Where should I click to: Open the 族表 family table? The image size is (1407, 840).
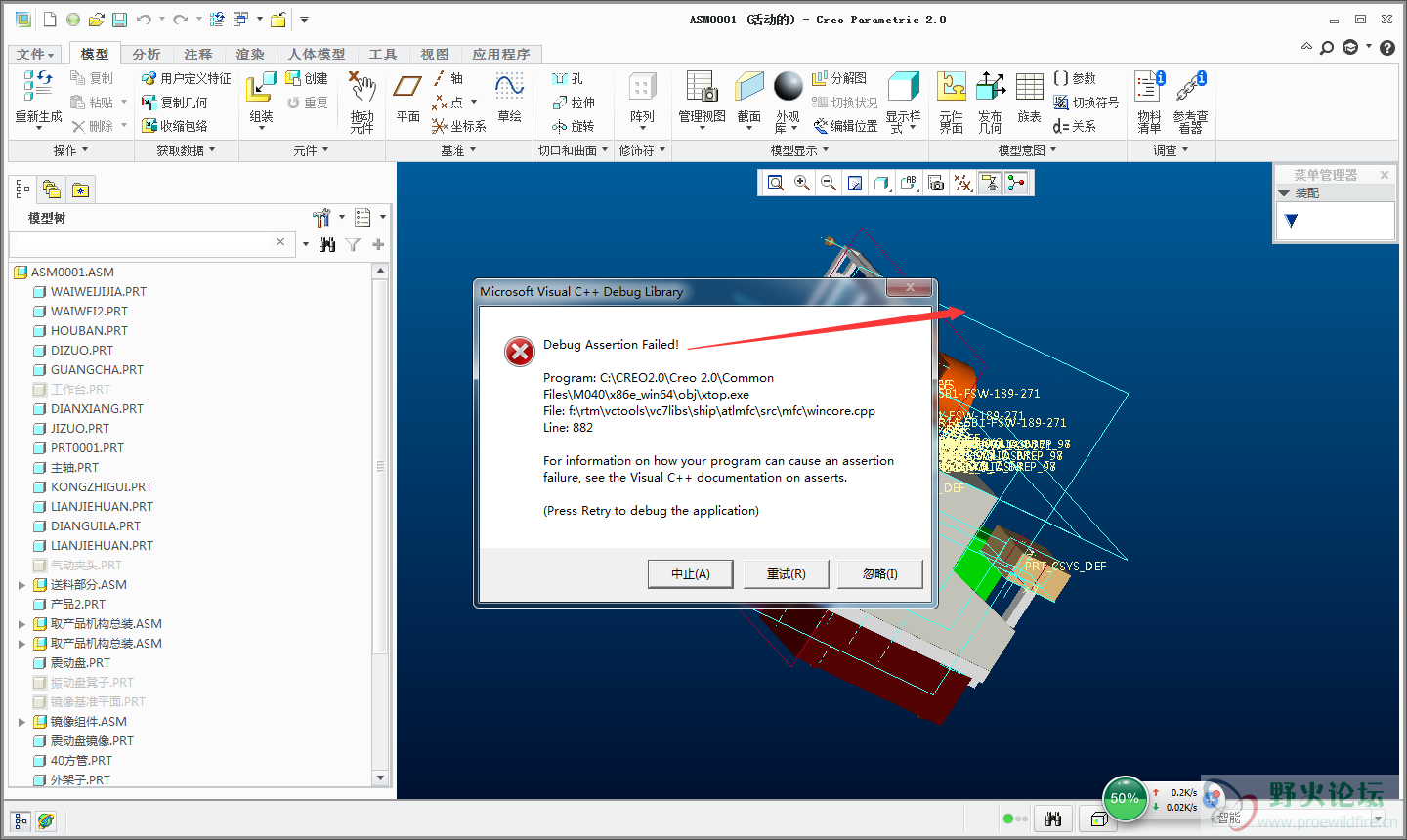[x=1029, y=98]
